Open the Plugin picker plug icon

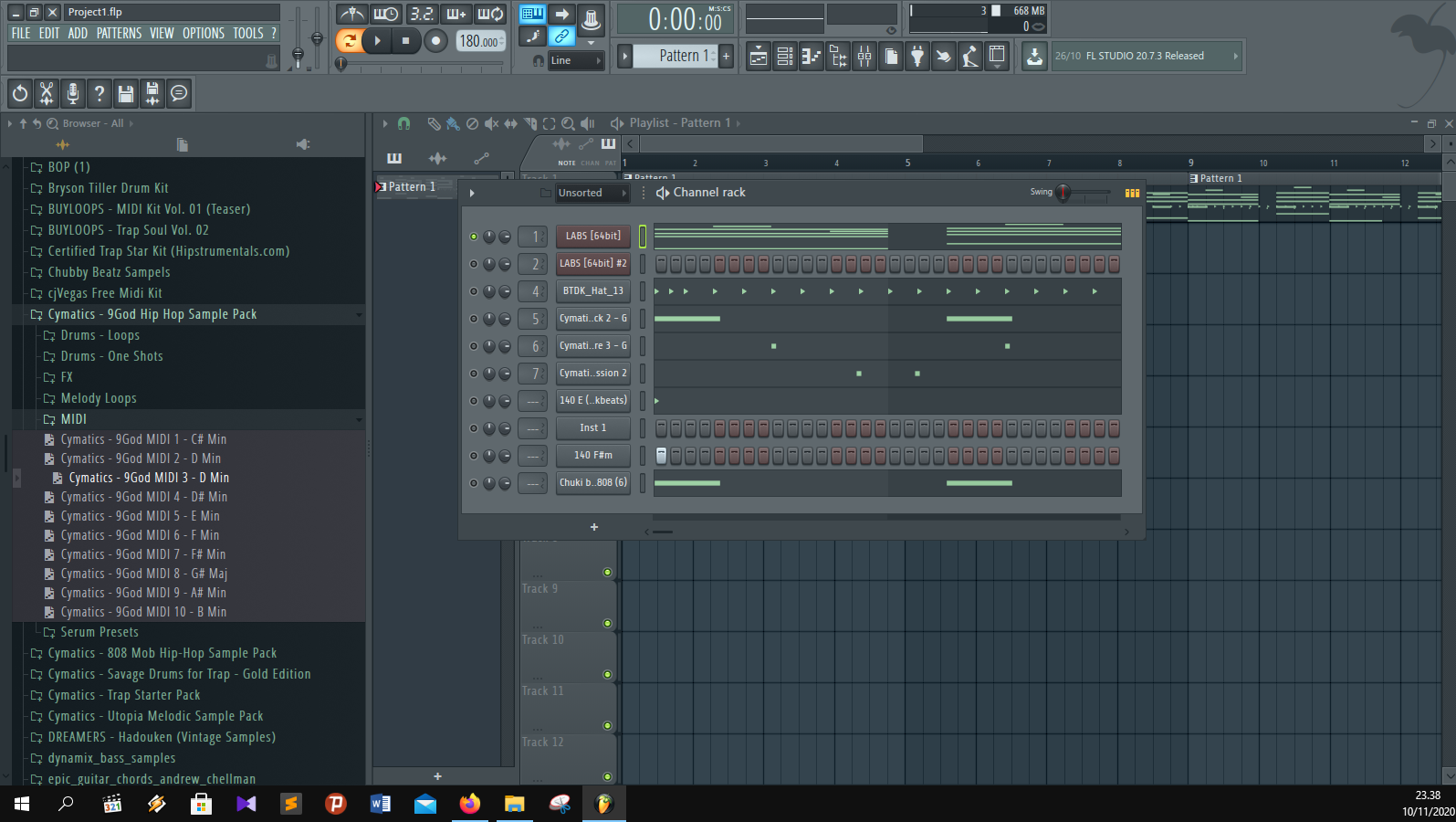tap(917, 57)
